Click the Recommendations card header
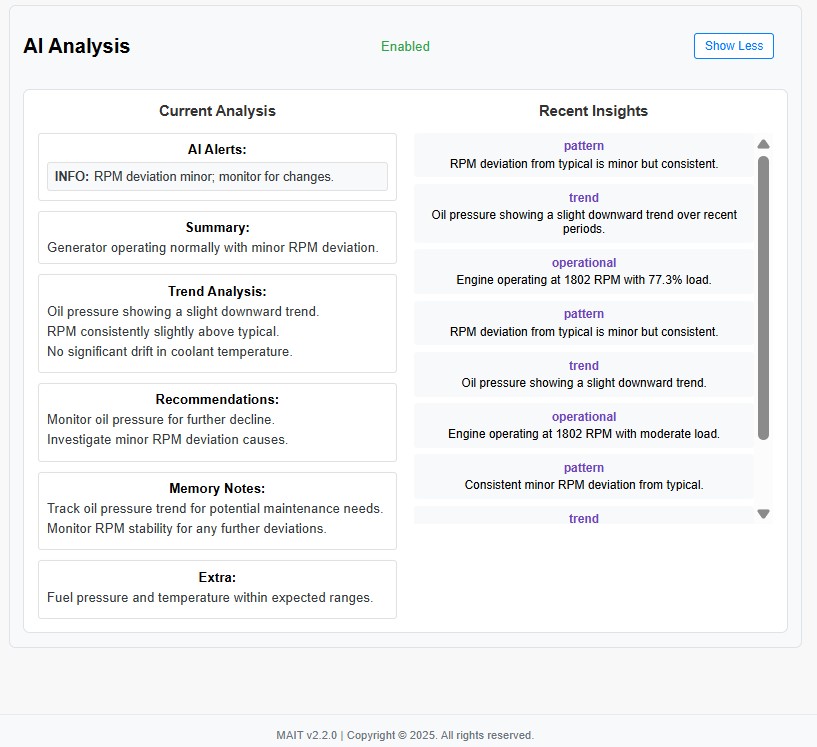The width and height of the screenshot is (817, 747). pos(217,399)
